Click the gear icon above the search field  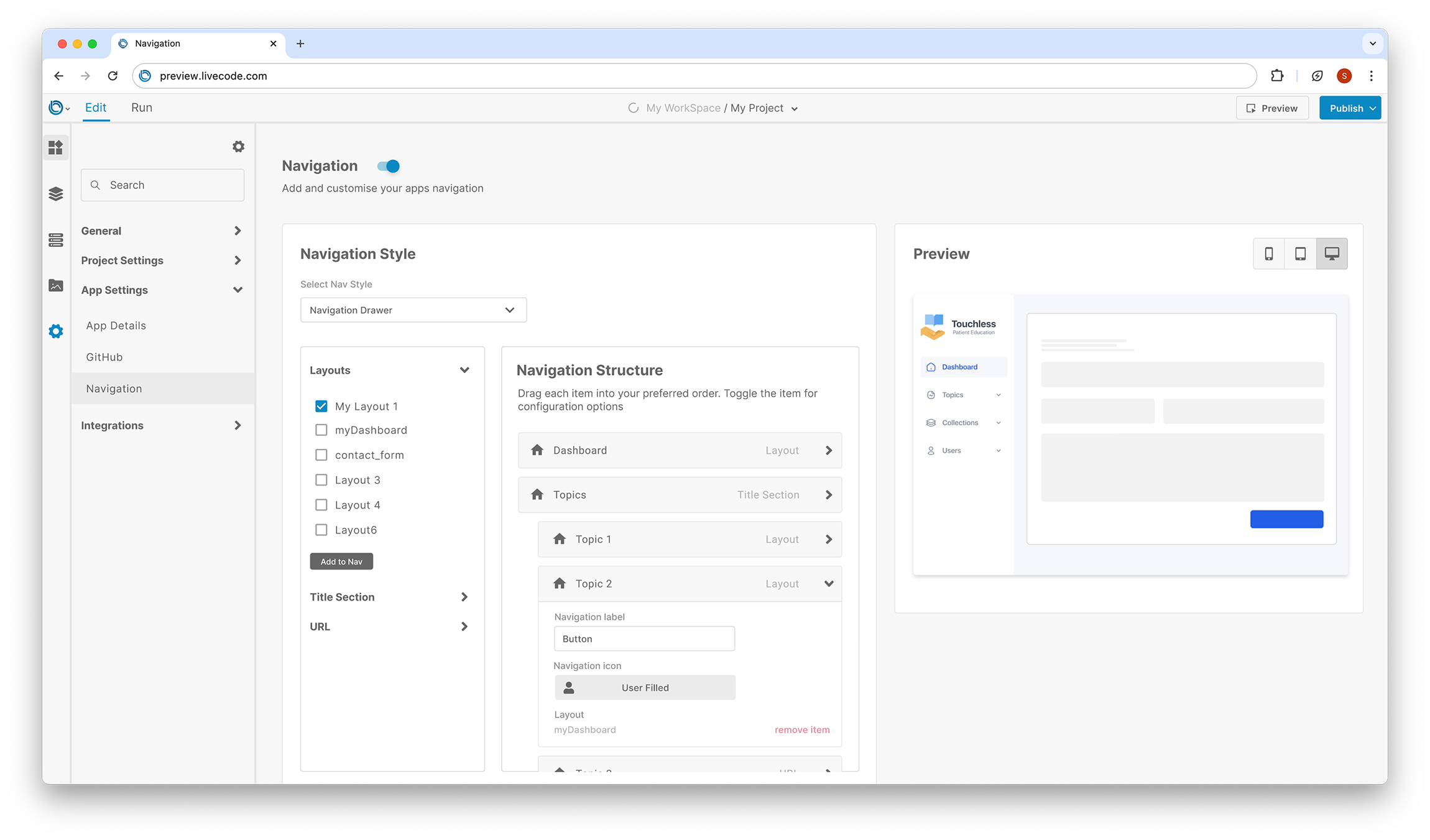pyautogui.click(x=238, y=147)
